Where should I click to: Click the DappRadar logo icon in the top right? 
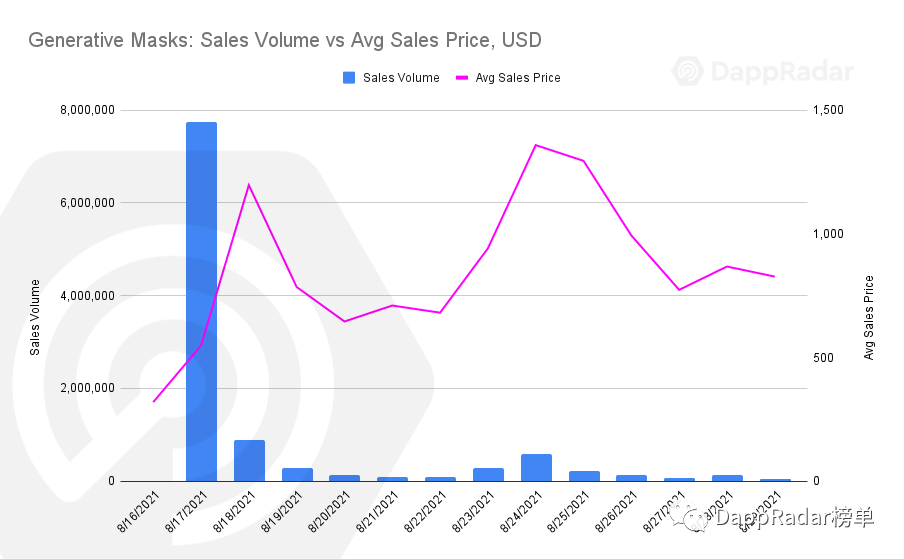(x=689, y=73)
